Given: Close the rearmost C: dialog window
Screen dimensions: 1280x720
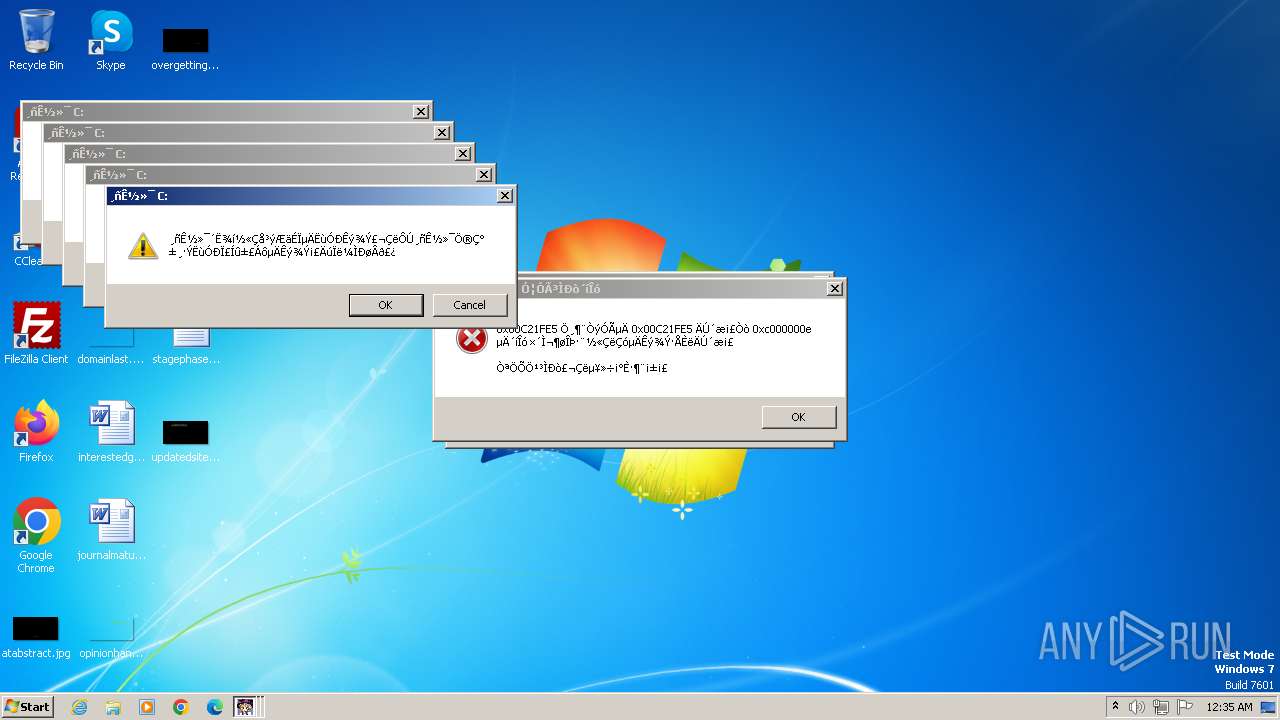Looking at the screenshot, I should [421, 112].
